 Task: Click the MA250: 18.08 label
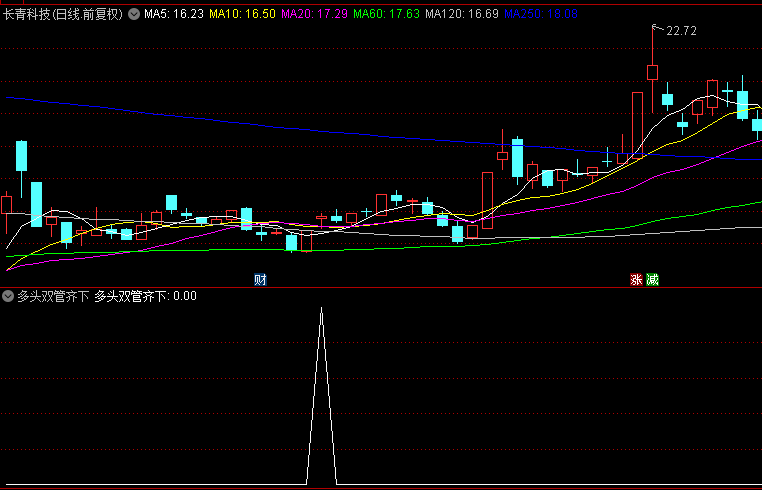(541, 14)
